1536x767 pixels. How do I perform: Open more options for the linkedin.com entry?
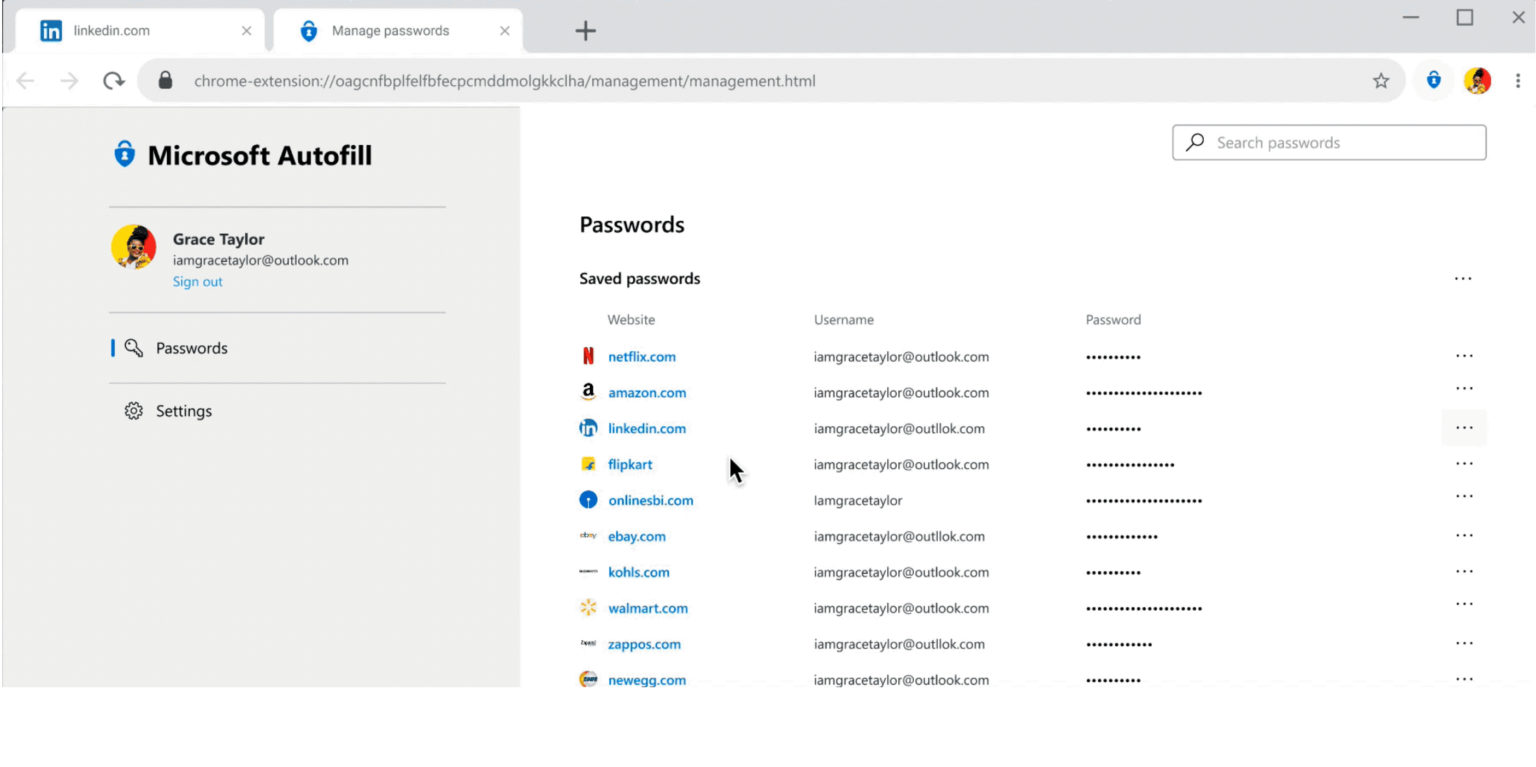point(1464,428)
